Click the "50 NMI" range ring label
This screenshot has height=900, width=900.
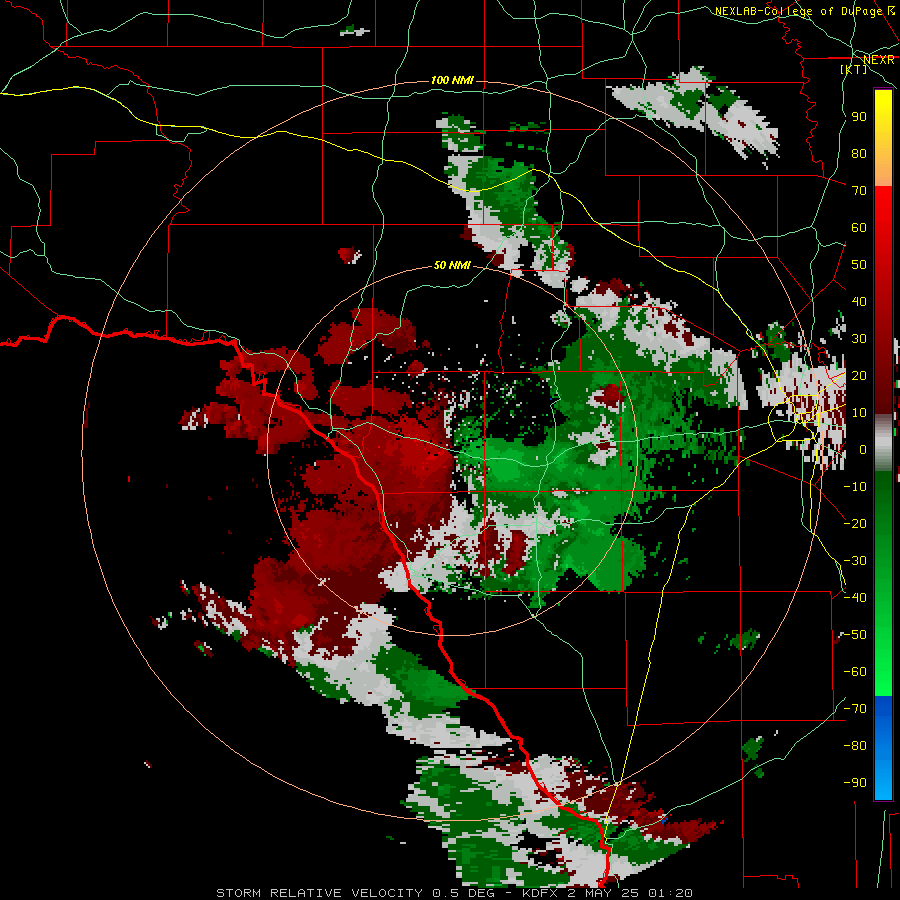(x=452, y=265)
